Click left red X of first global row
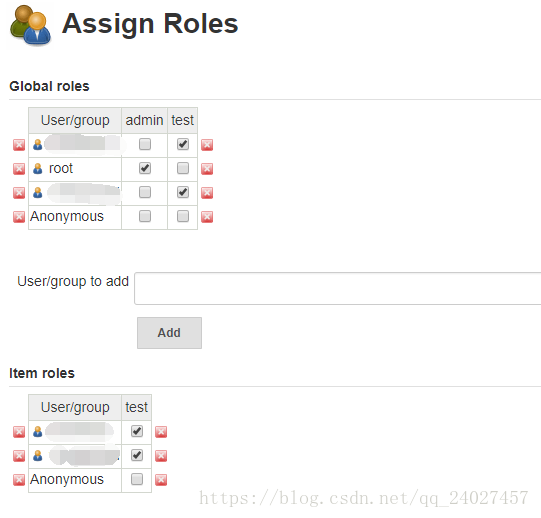 (19, 145)
